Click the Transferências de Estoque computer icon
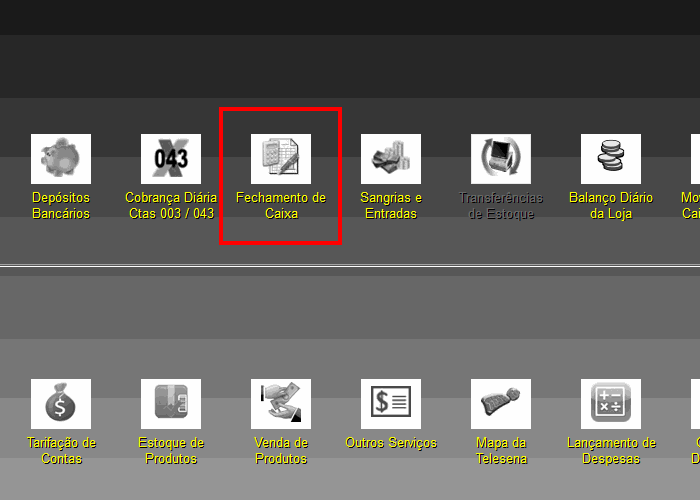The image size is (700, 500). tap(501, 159)
